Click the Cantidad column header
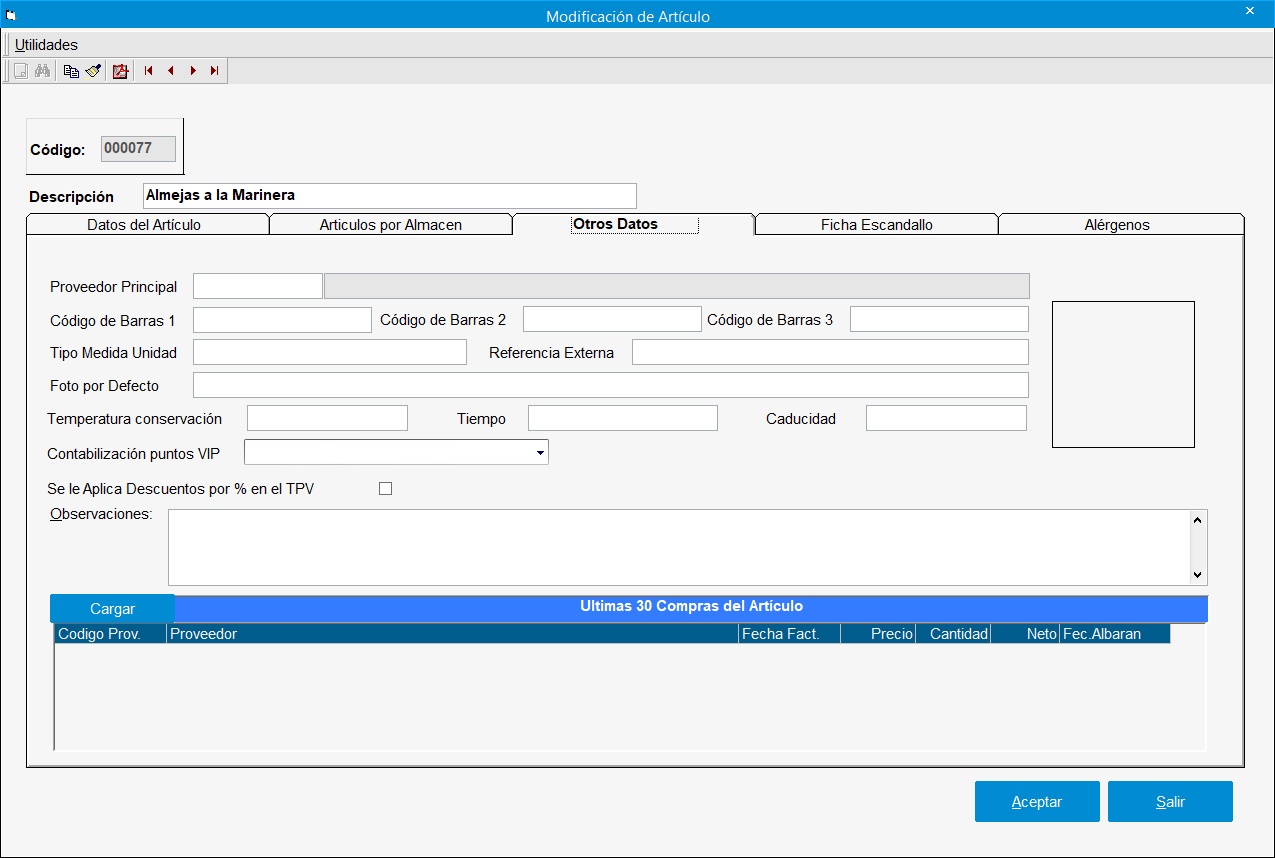 coord(953,634)
